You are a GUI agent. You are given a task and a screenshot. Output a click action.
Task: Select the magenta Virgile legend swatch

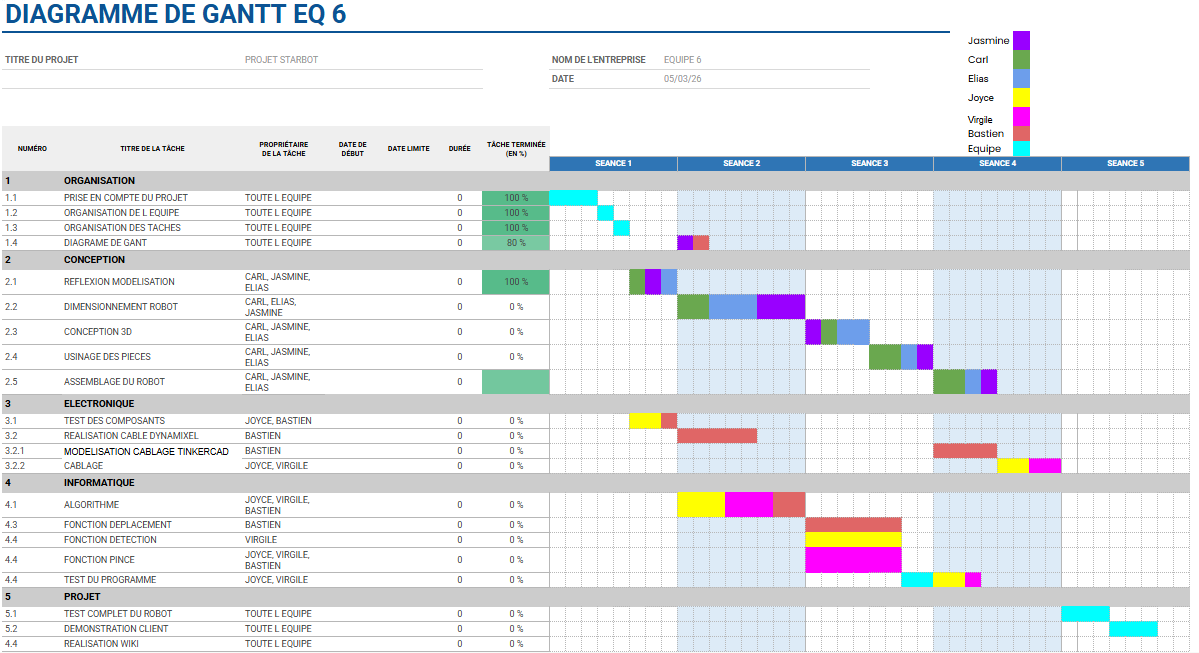[1021, 117]
